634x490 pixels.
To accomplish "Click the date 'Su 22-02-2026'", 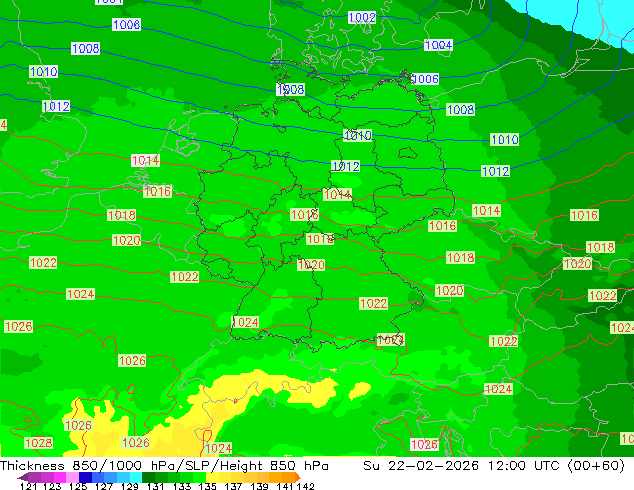I will pos(421,466).
